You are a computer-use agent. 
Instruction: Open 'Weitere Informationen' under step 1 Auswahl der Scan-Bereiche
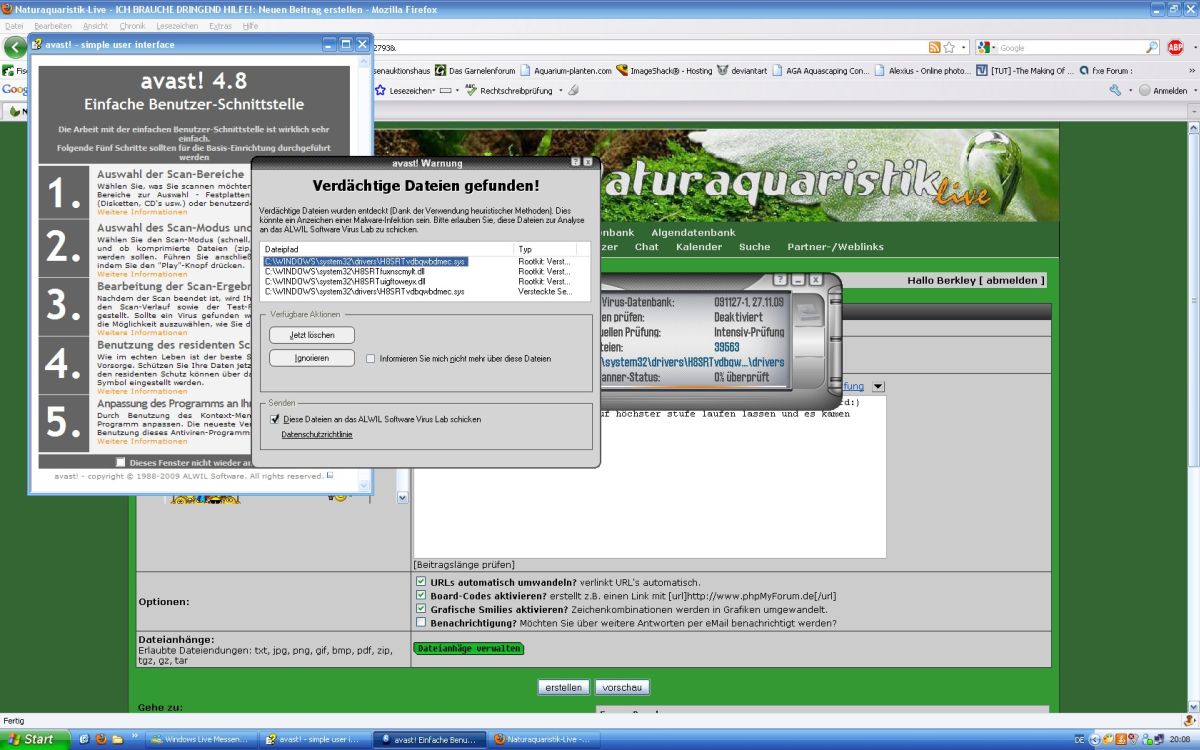[x=142, y=213]
